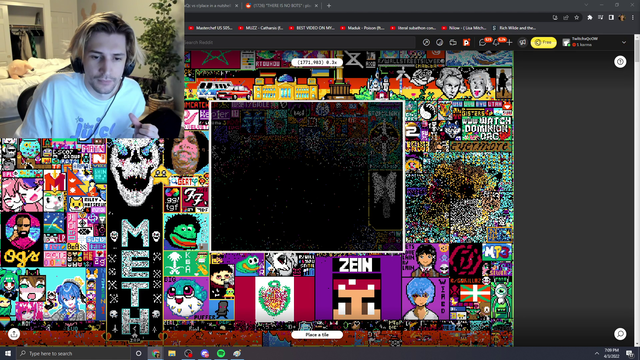Viewport: 640px width, 360px height.
Task: Open Reddit notifications bell
Action: [496, 42]
